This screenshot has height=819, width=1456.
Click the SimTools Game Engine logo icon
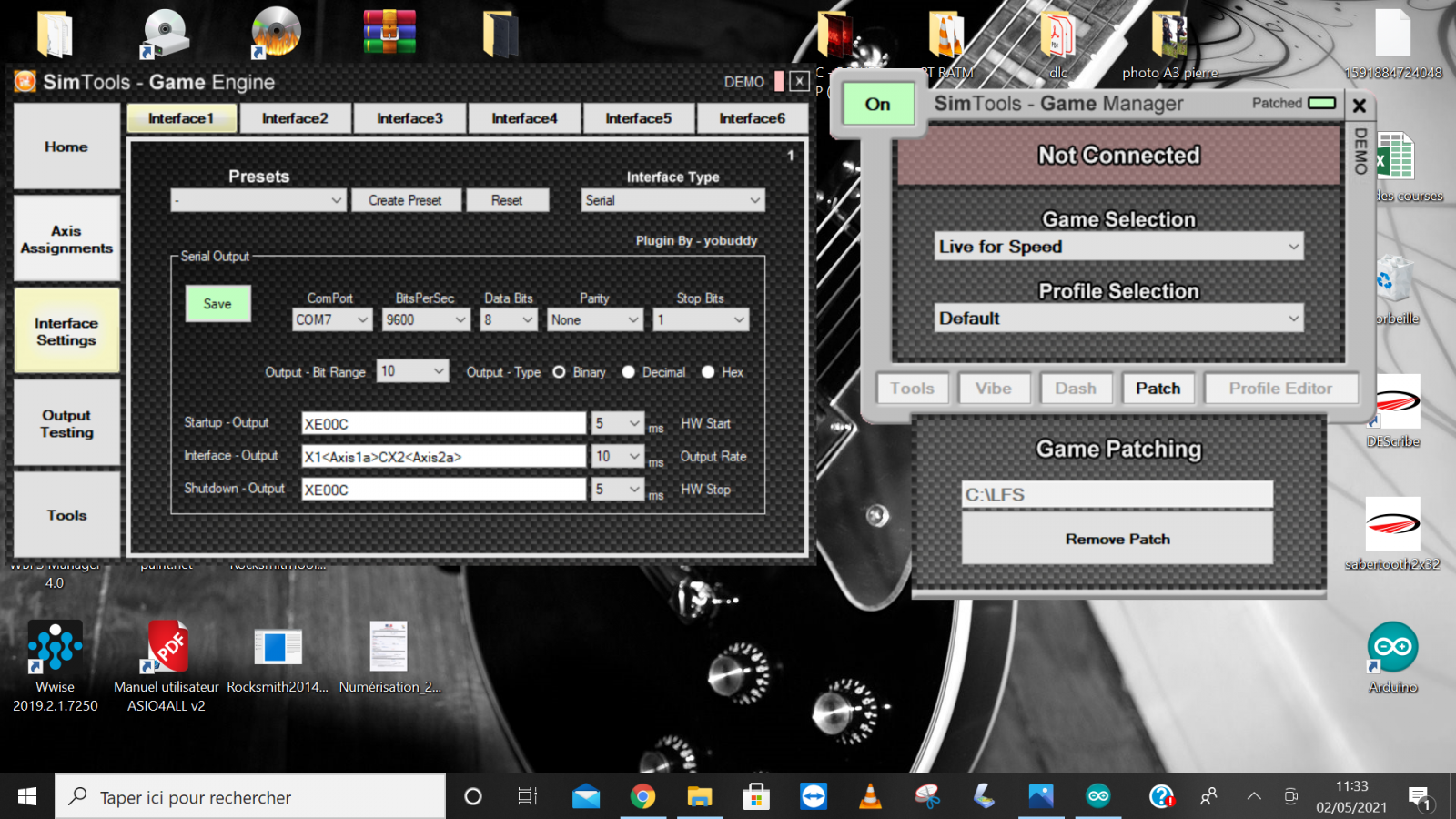click(x=25, y=82)
